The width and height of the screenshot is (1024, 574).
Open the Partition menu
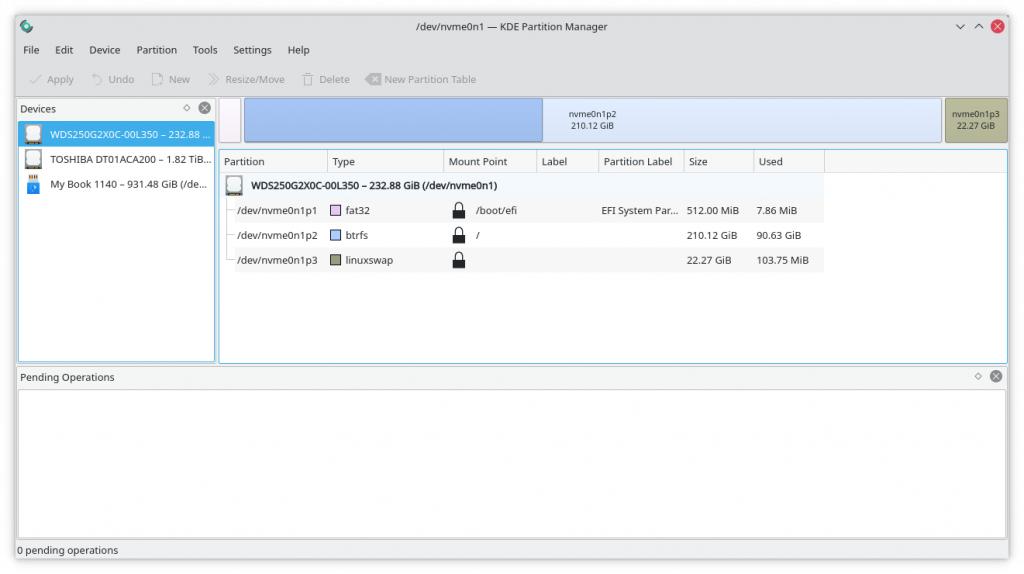tap(156, 50)
